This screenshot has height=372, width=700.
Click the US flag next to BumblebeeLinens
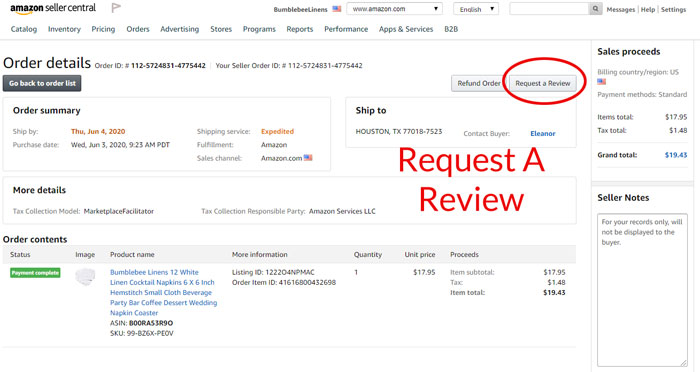[337, 9]
